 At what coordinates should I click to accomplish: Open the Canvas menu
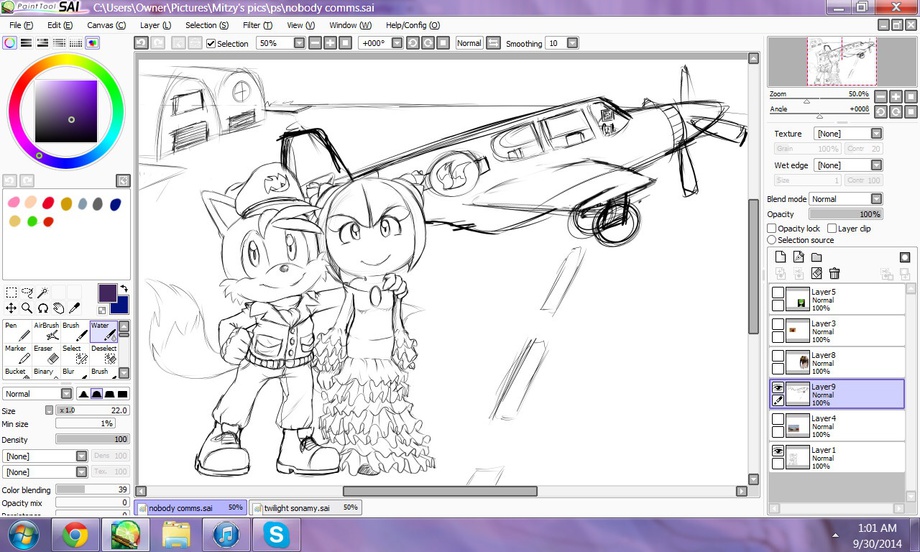(x=106, y=25)
